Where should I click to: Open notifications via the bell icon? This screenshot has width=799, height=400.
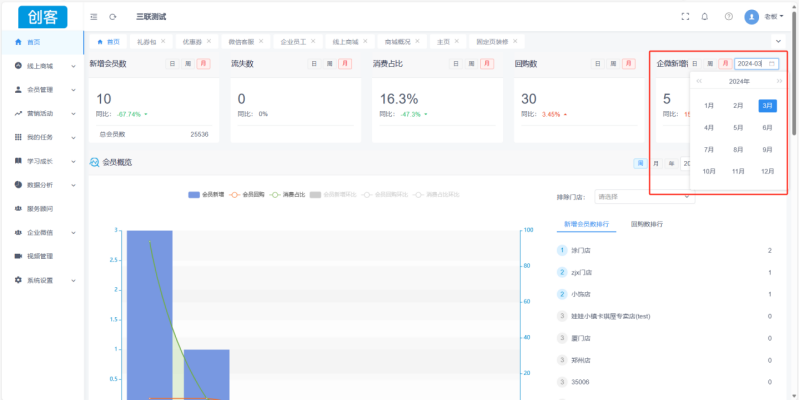[x=705, y=16]
